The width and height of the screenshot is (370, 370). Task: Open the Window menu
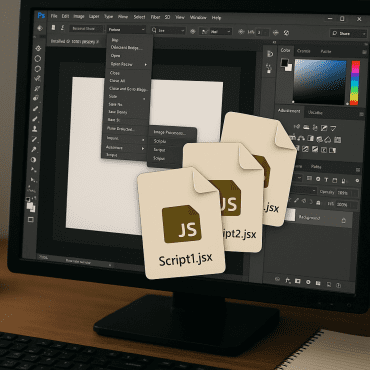[x=198, y=17]
